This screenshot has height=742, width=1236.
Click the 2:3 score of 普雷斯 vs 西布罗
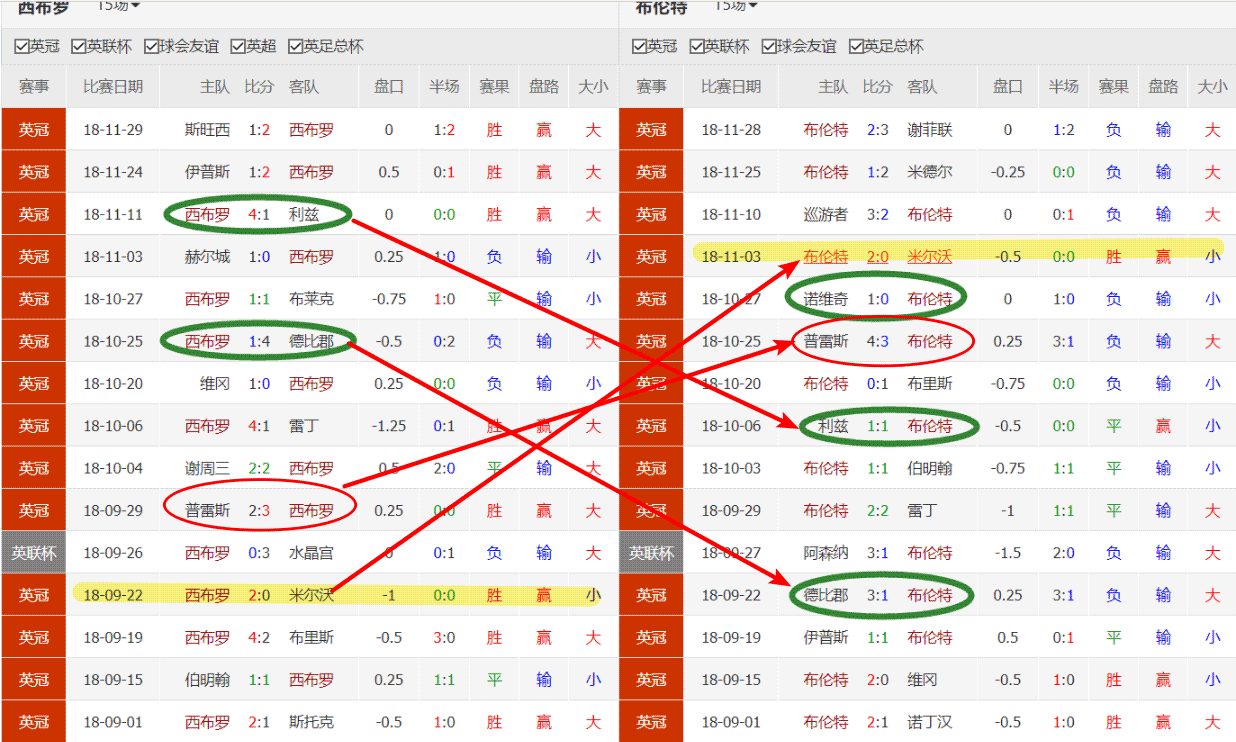tap(259, 511)
